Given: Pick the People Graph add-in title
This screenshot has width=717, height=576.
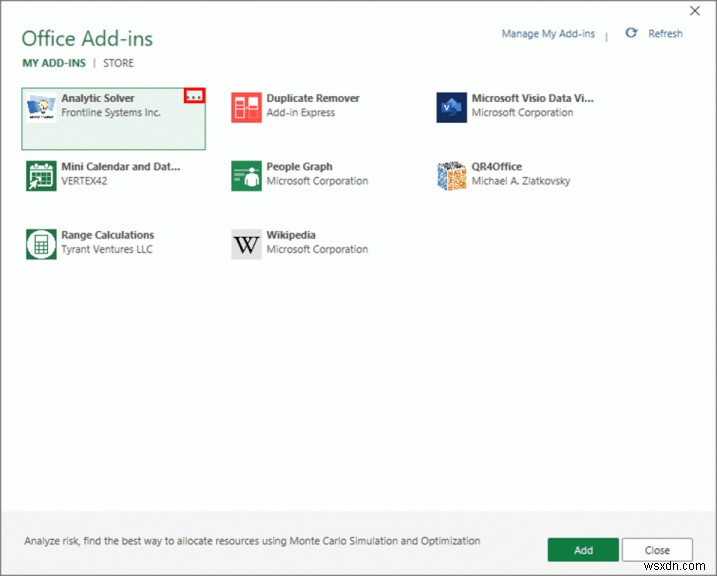Looking at the screenshot, I should tap(299, 167).
